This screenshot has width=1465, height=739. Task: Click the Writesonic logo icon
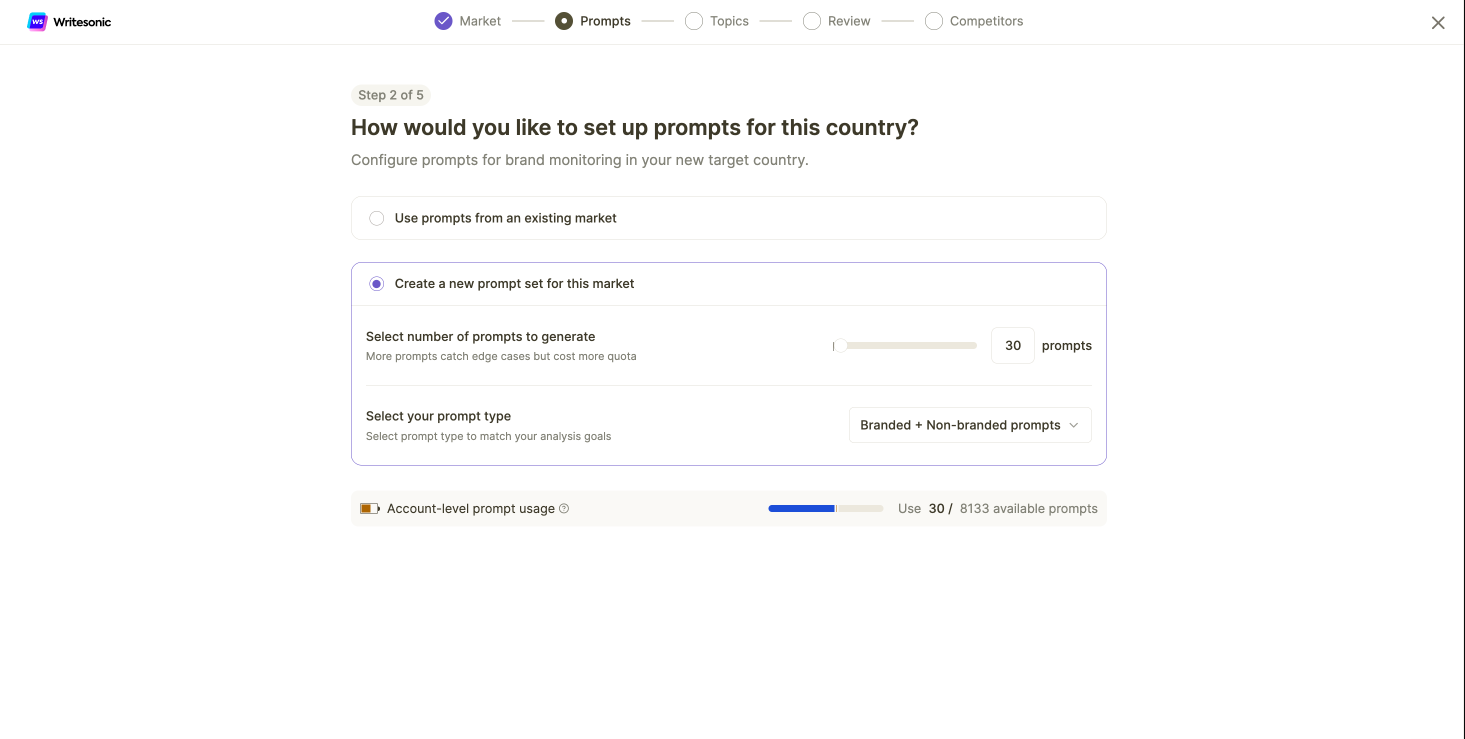tap(37, 22)
